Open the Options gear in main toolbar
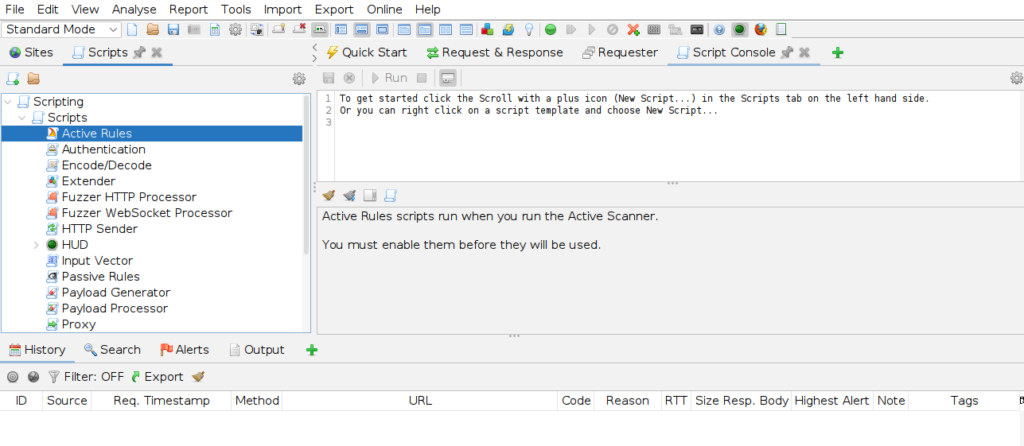1024x446 pixels. click(235, 30)
